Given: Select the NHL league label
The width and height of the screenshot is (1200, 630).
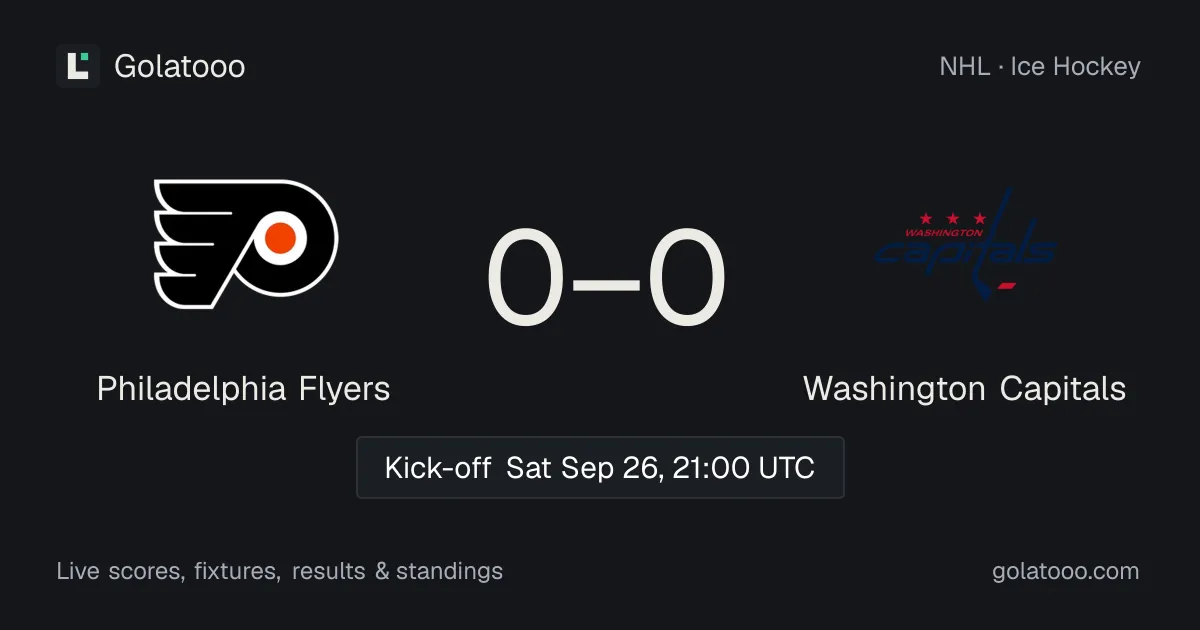Looking at the screenshot, I should [x=964, y=67].
